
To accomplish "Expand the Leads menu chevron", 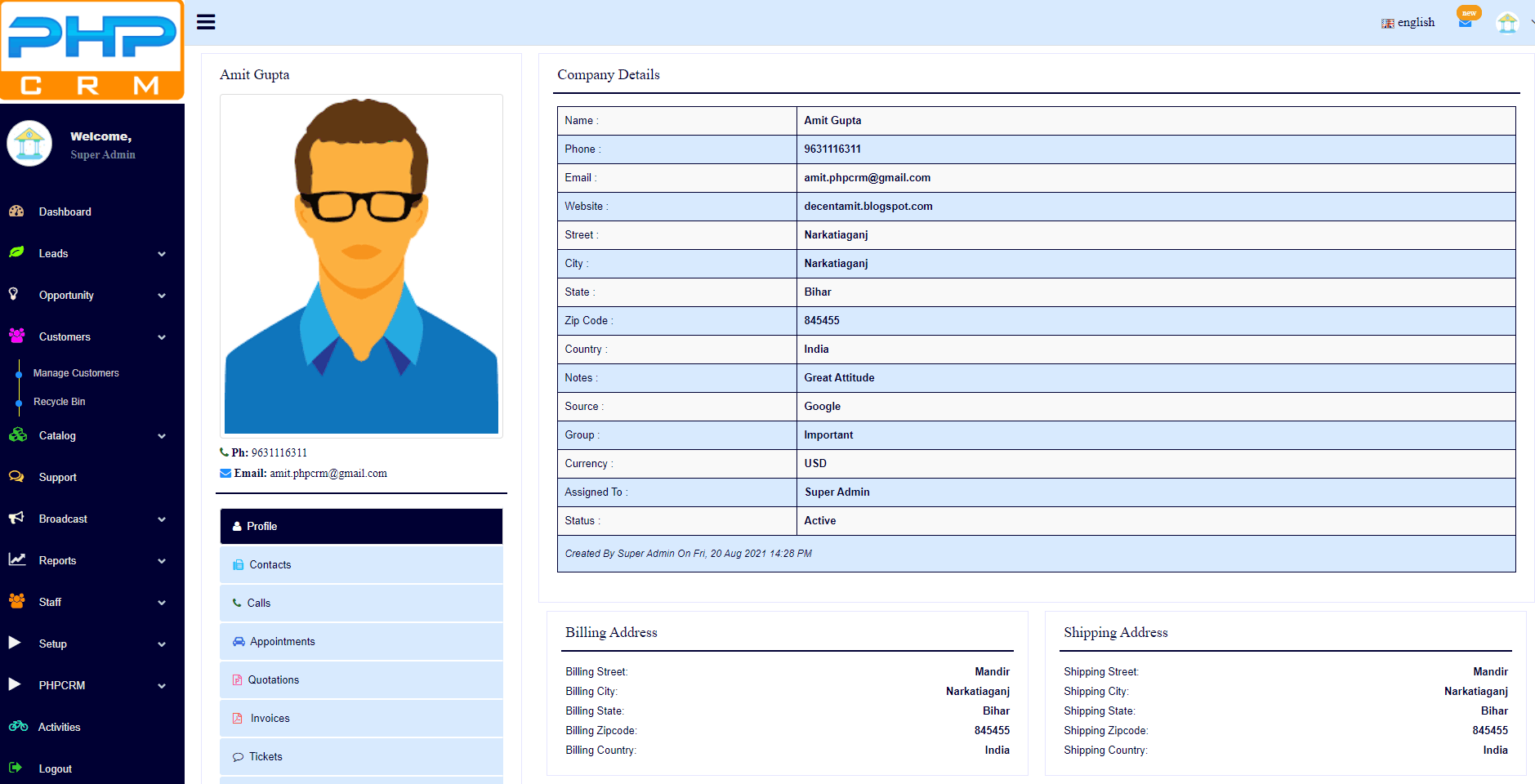I will (162, 254).
